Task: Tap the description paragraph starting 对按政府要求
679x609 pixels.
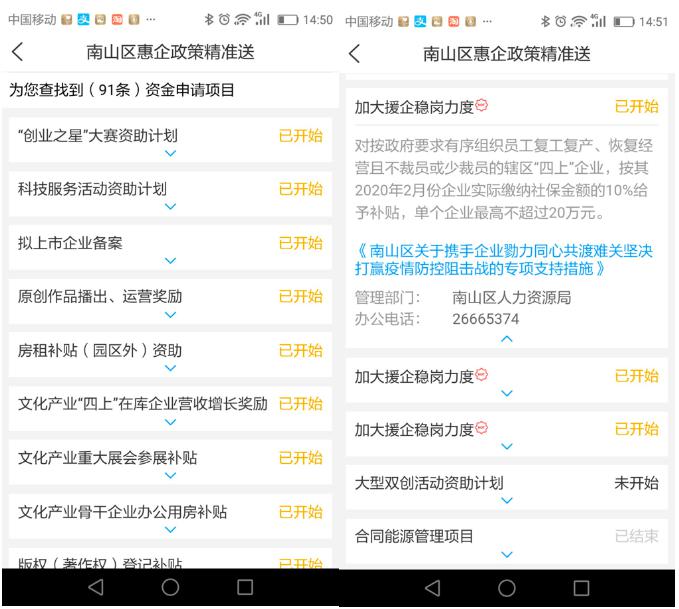Action: pos(504,179)
